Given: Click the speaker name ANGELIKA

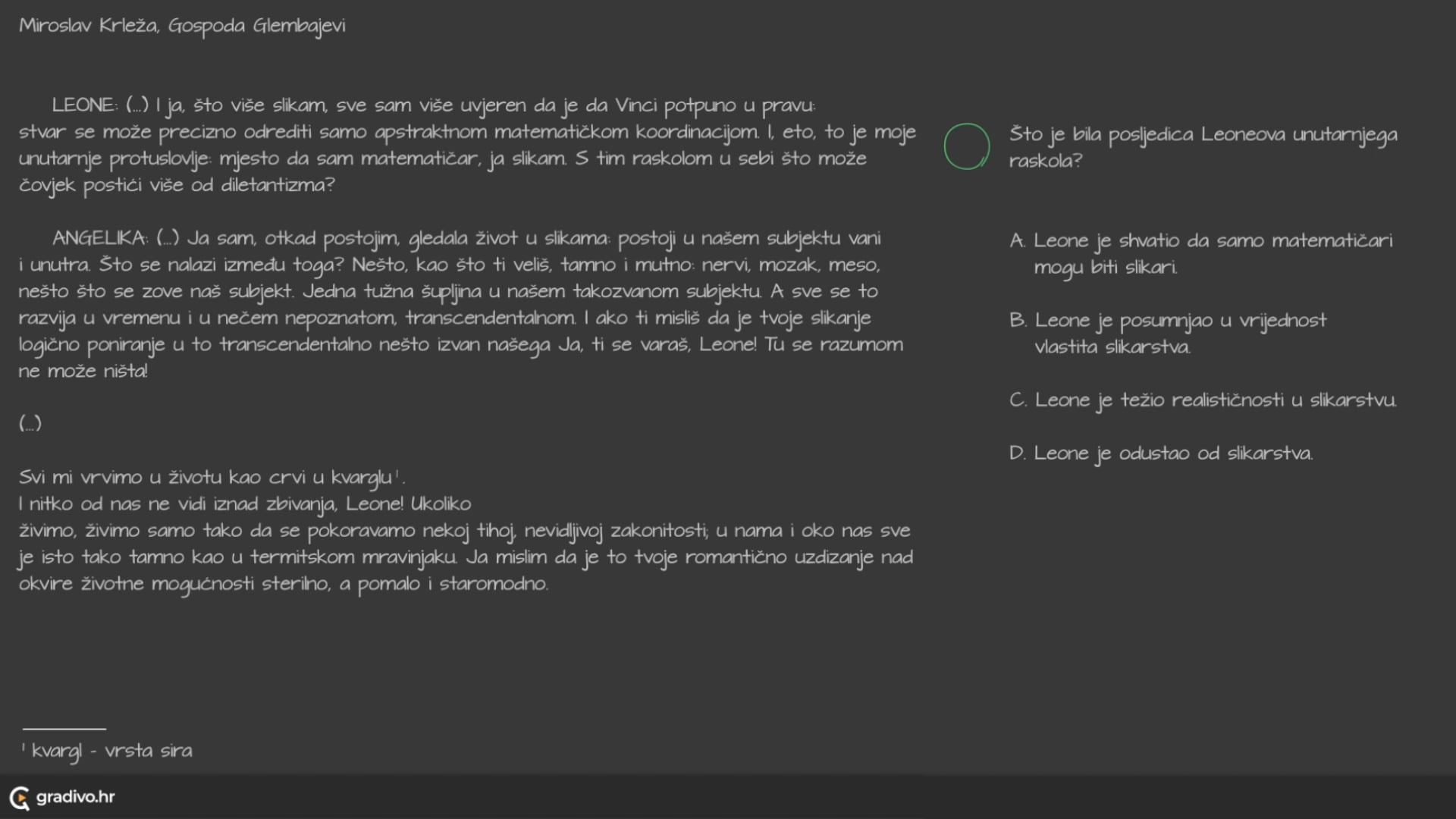Looking at the screenshot, I should coord(99,238).
